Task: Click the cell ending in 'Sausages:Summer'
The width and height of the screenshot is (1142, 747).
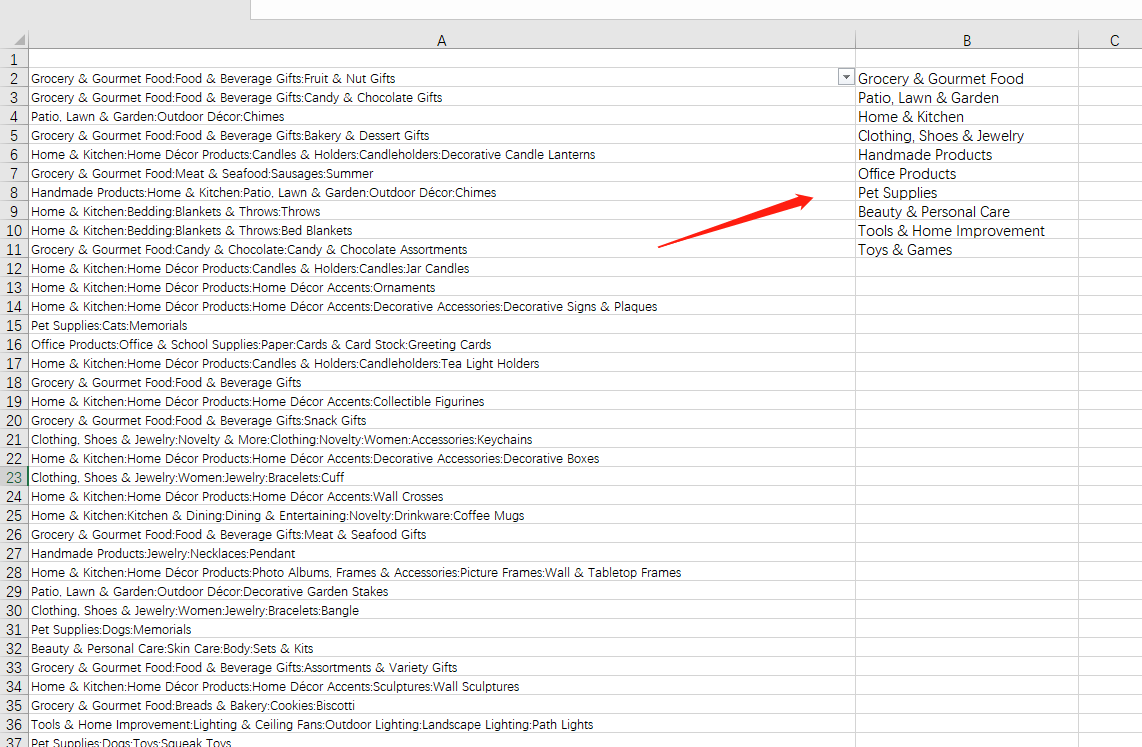Action: [x=441, y=173]
